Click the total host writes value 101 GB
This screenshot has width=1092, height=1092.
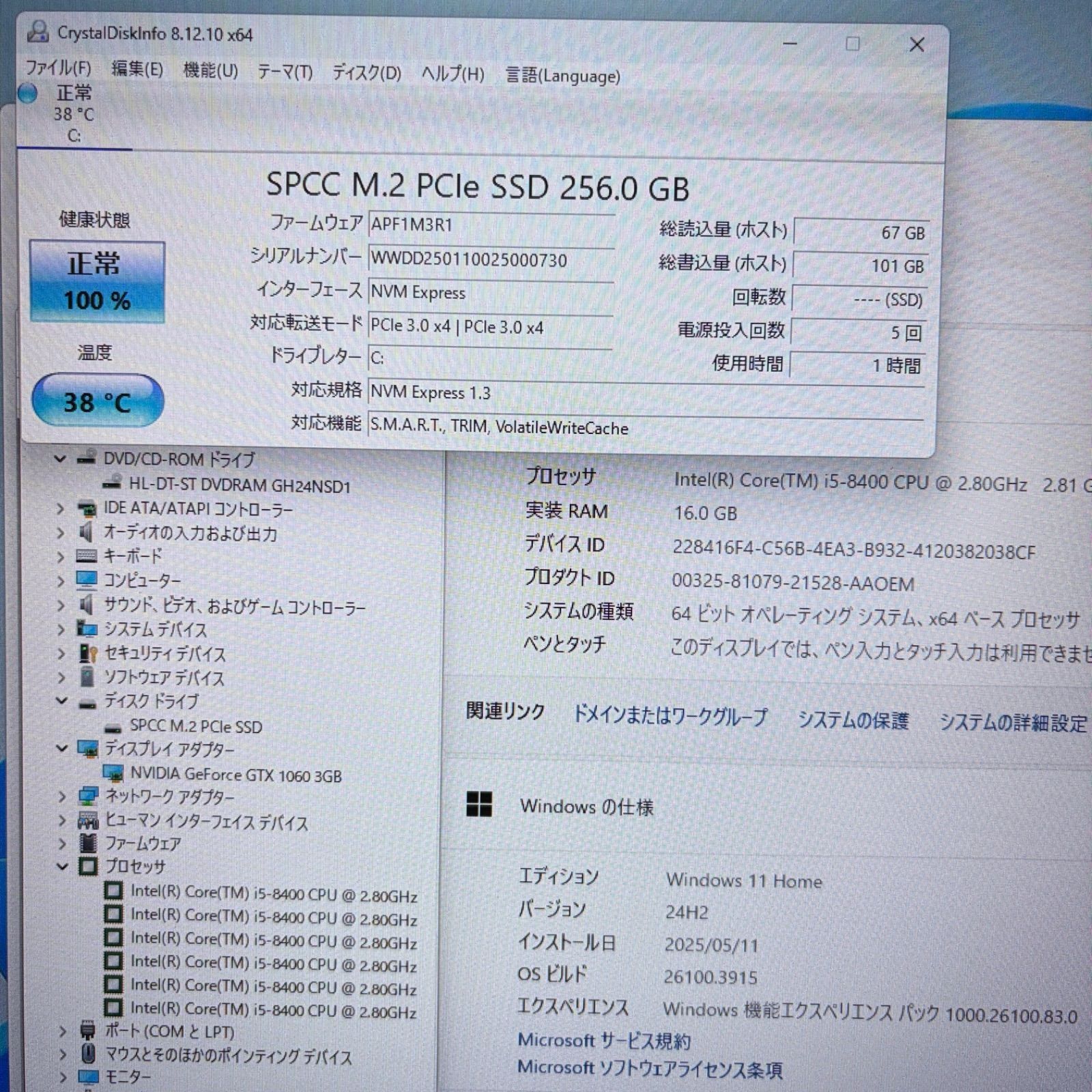click(x=860, y=265)
